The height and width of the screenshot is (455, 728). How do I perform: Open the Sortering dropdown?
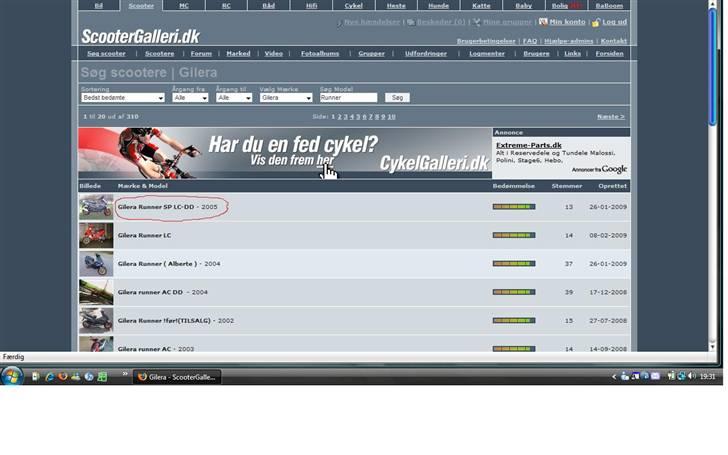(x=122, y=98)
